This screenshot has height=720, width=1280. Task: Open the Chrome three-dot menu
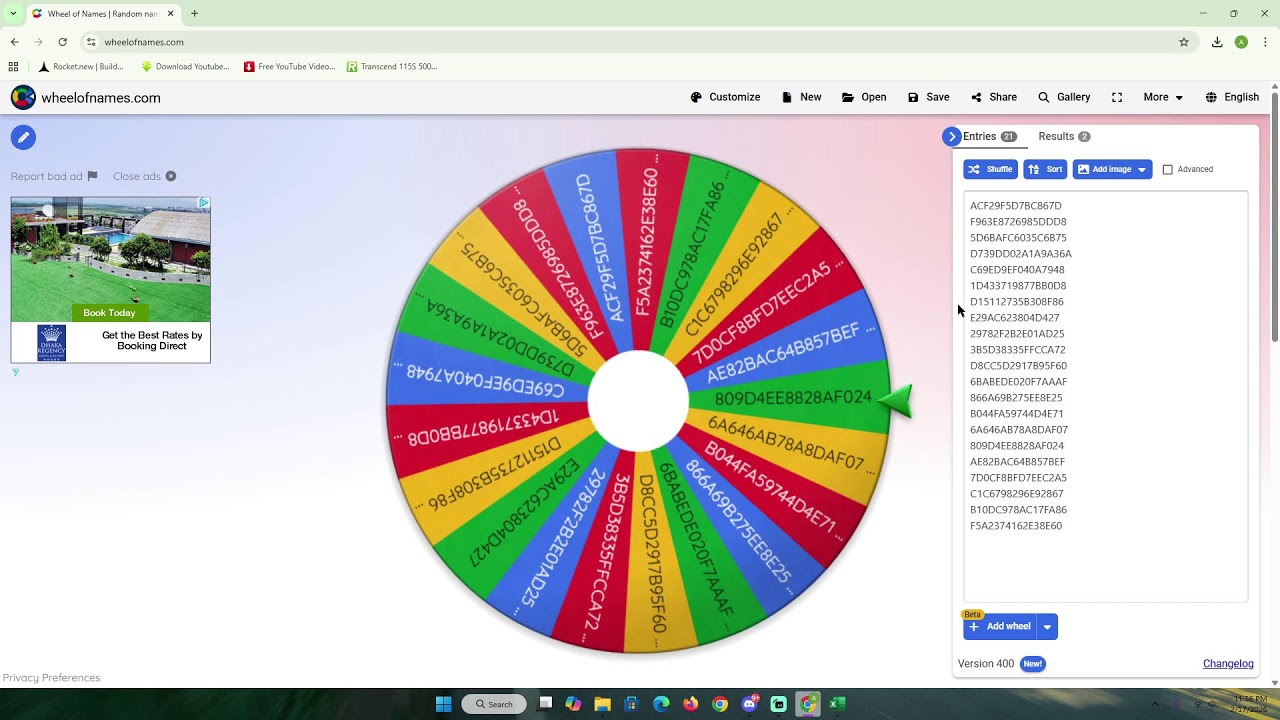[1265, 42]
